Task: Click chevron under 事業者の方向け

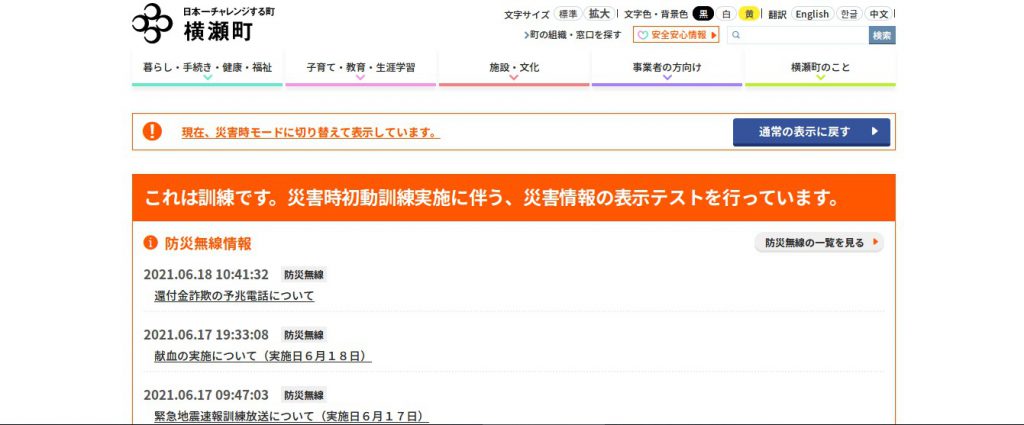Action: click(667, 77)
